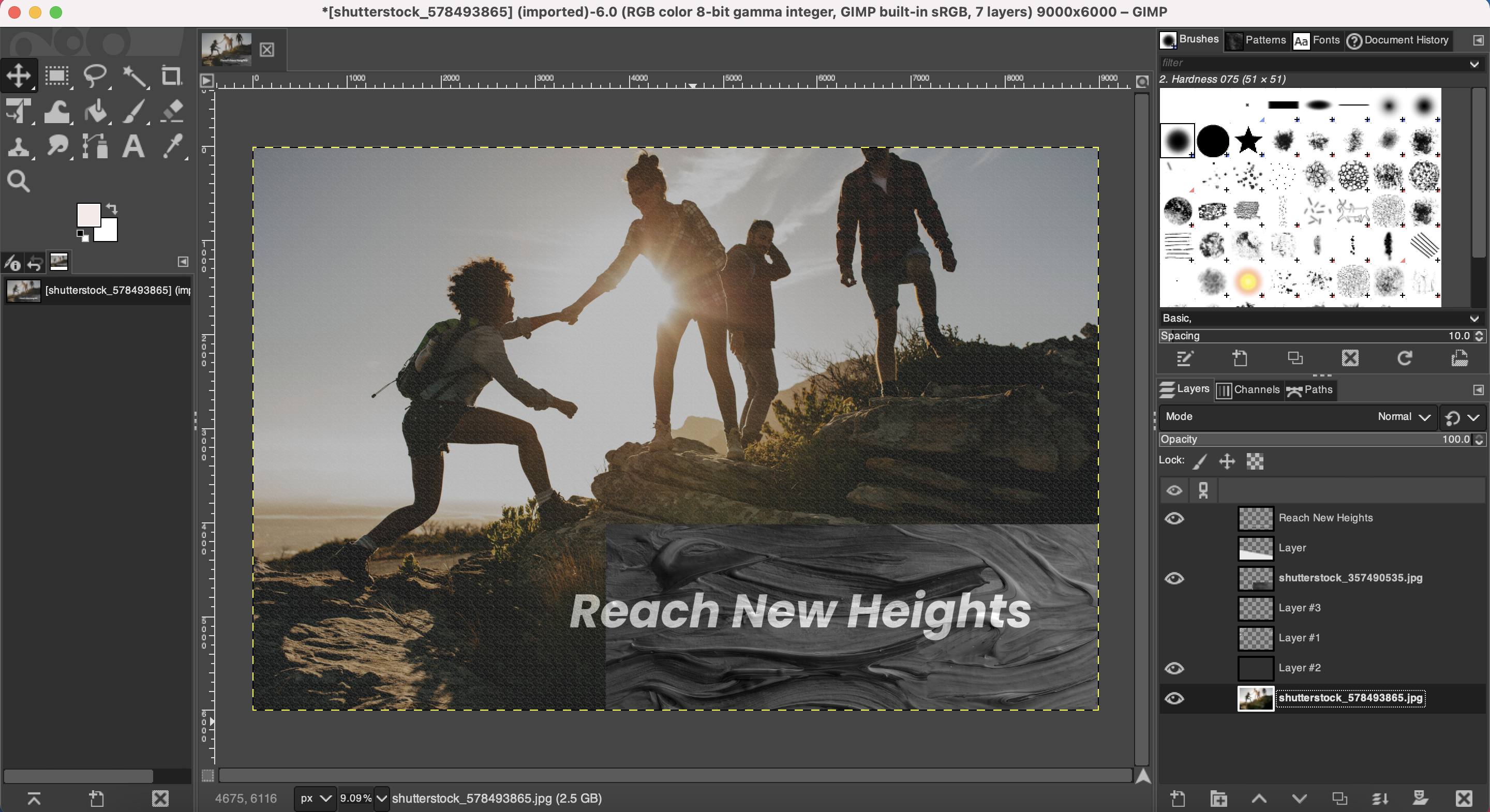Toggle visibility of shutterstock_357490535.jpg layer
Screen dimensions: 1490x812
pyautogui.click(x=1175, y=577)
